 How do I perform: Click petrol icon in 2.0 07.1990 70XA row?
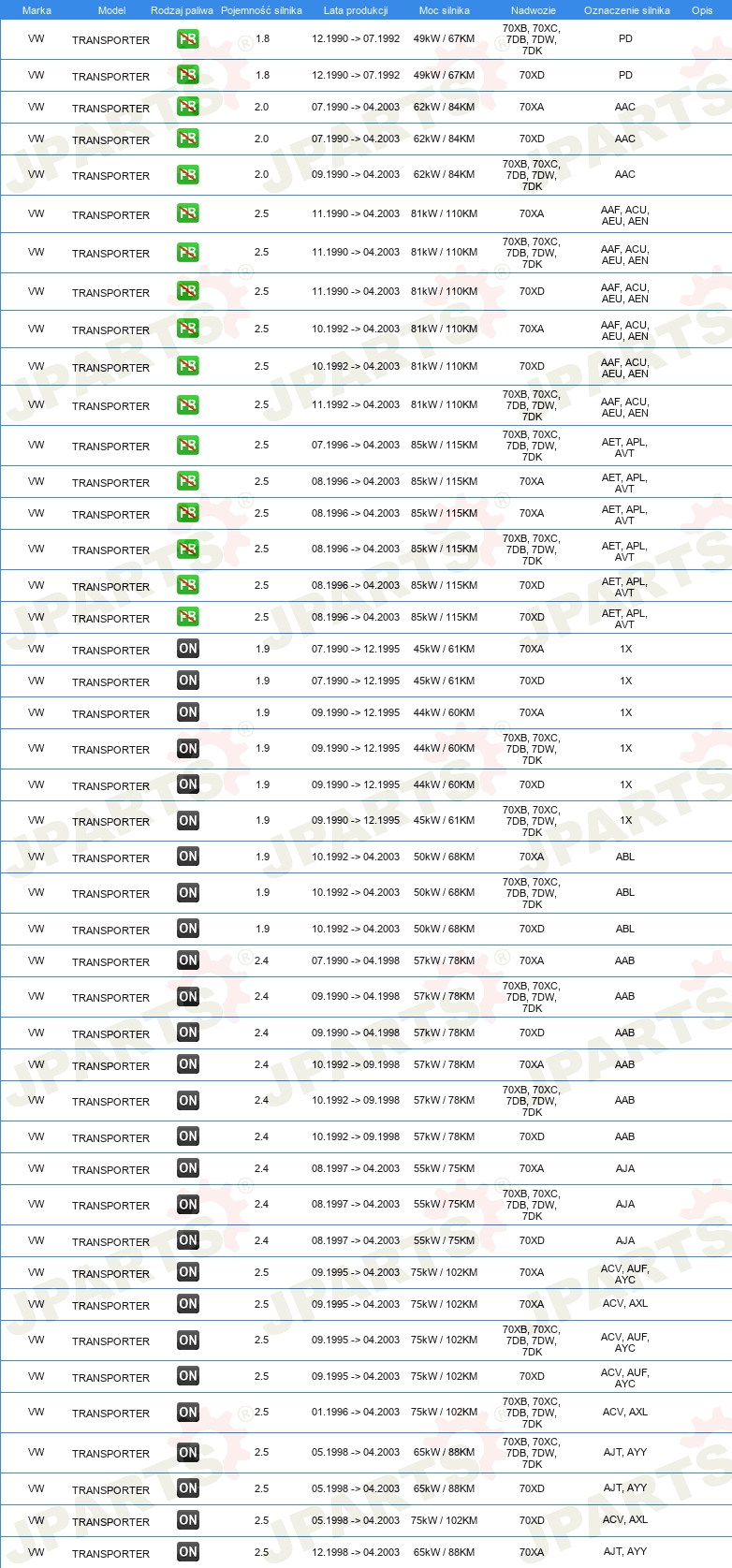point(188,108)
